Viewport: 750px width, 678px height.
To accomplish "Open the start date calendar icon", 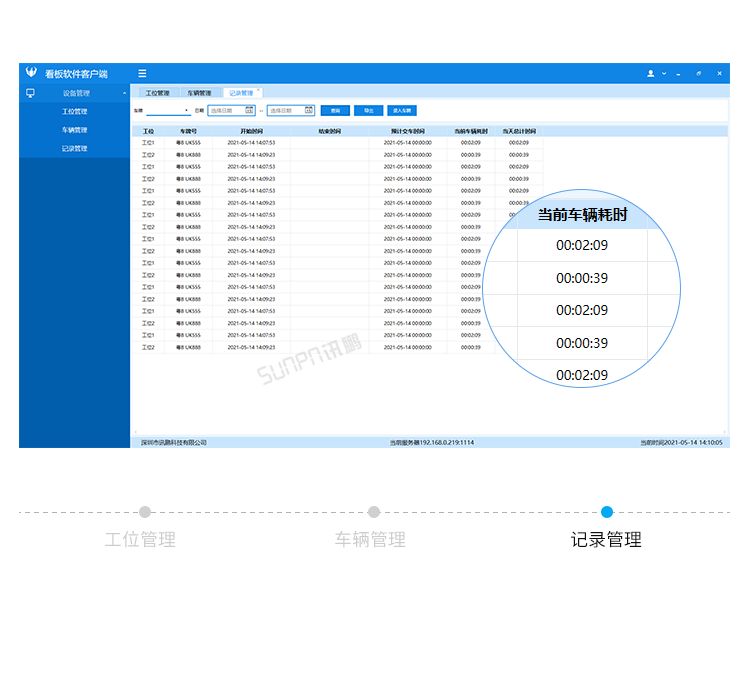I will [249, 110].
